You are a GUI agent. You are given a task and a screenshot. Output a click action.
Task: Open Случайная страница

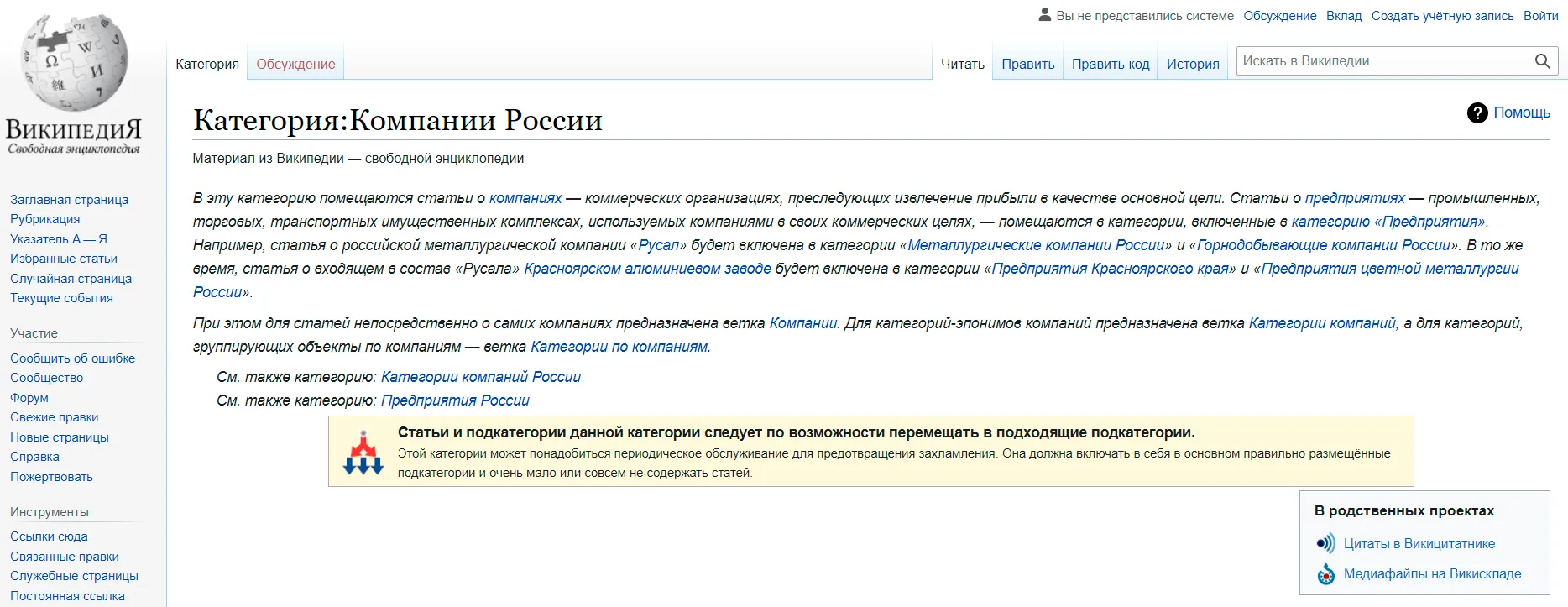pyautogui.click(x=71, y=279)
